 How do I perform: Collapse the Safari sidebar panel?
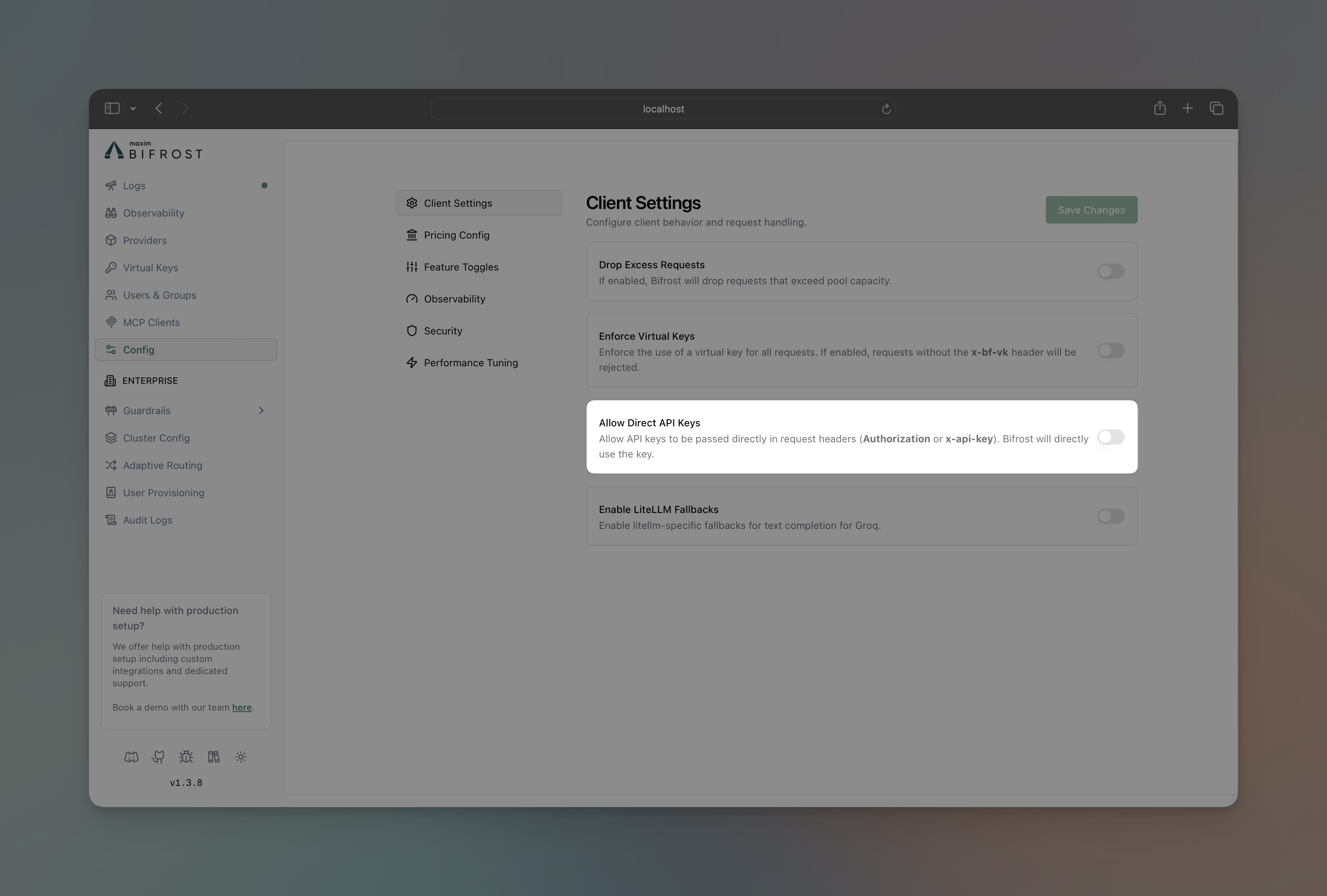112,108
